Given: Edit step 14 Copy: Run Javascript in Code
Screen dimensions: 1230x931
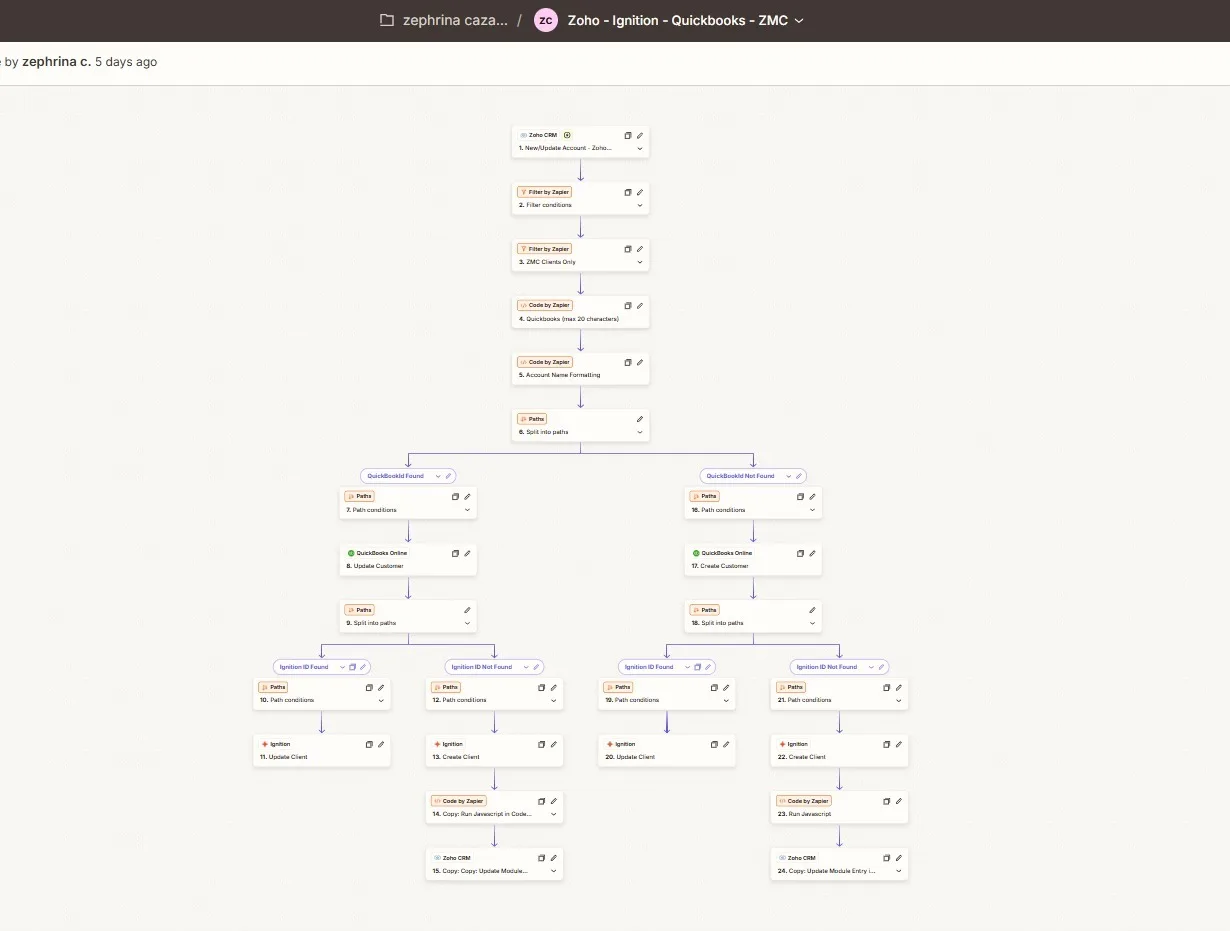Looking at the screenshot, I should pos(554,801).
